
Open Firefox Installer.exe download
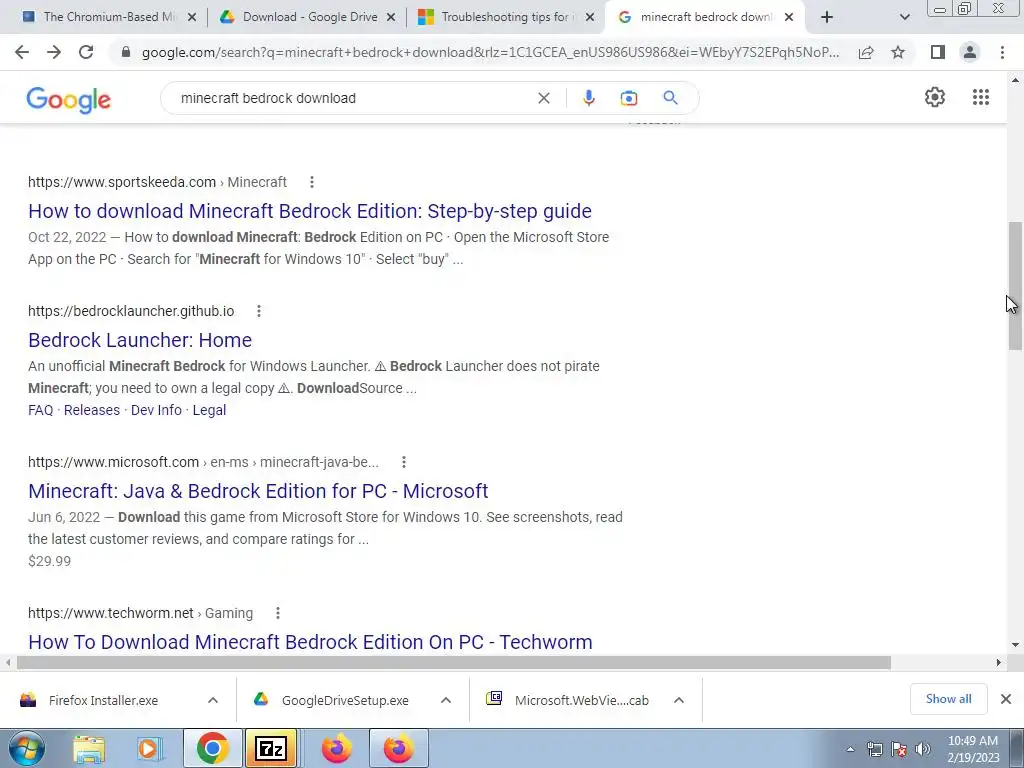tap(103, 701)
